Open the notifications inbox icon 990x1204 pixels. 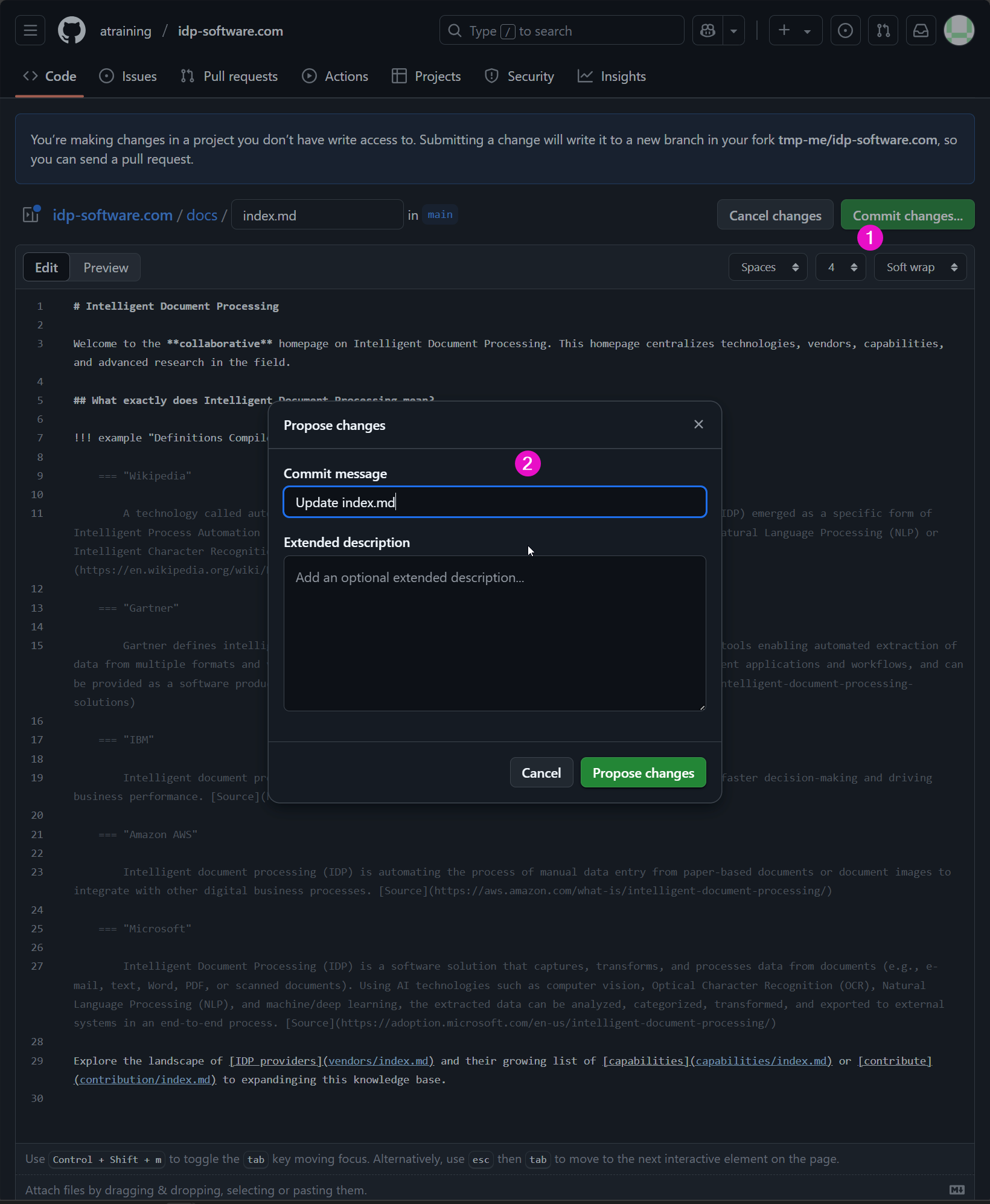921,30
